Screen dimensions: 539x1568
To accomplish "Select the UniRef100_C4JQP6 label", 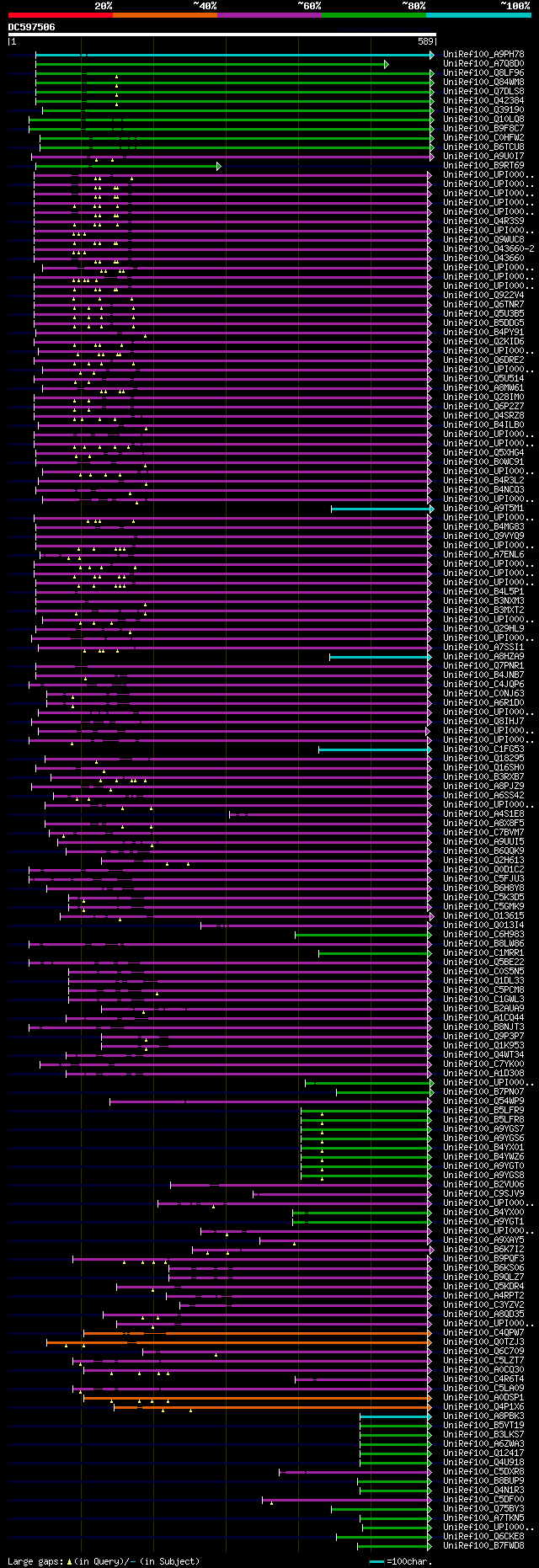I will (483, 684).
